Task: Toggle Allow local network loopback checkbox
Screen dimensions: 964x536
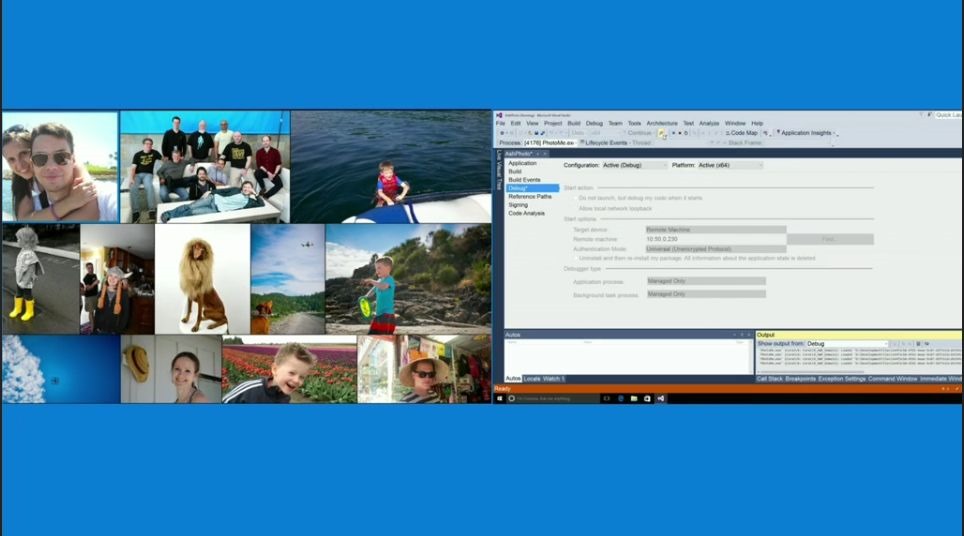Action: [575, 208]
